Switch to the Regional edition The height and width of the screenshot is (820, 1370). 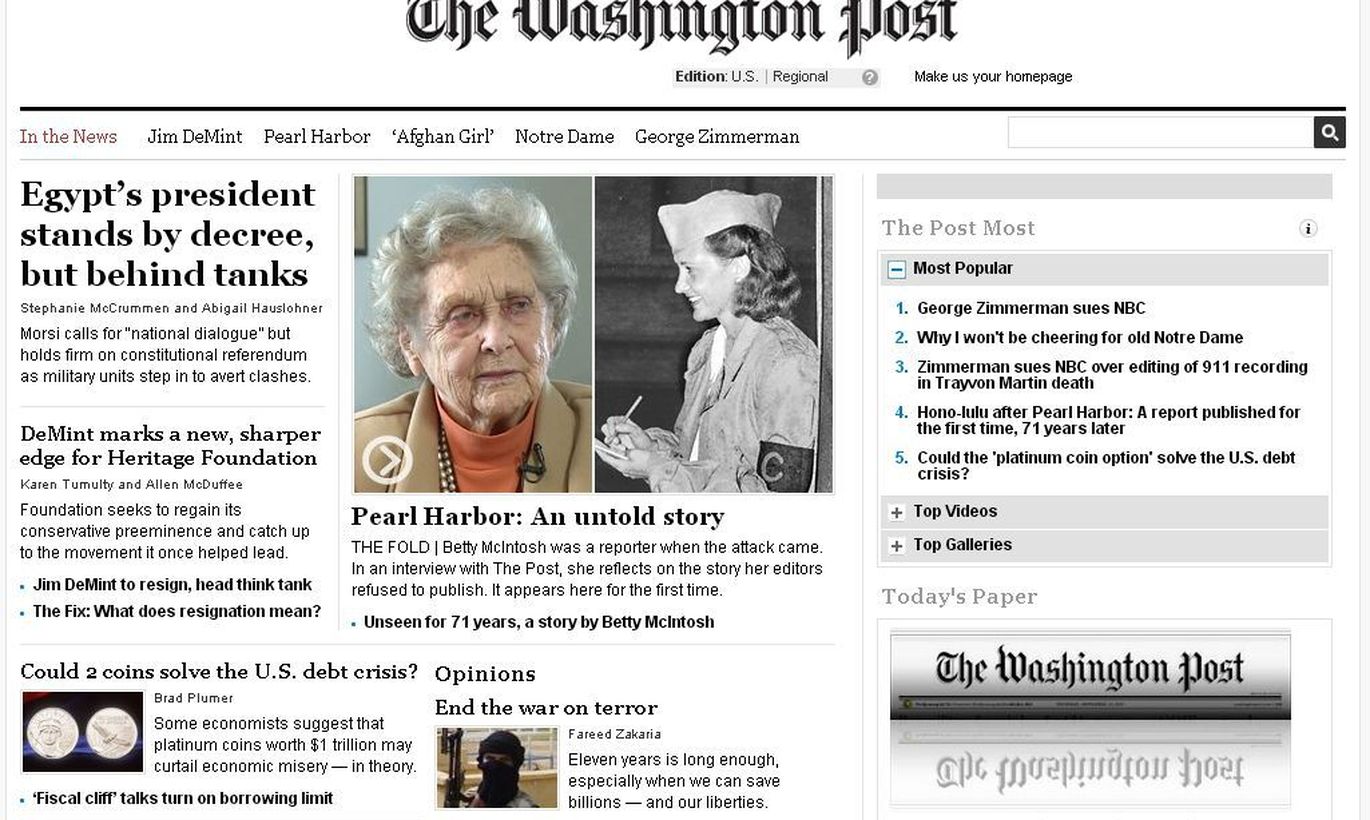[800, 77]
